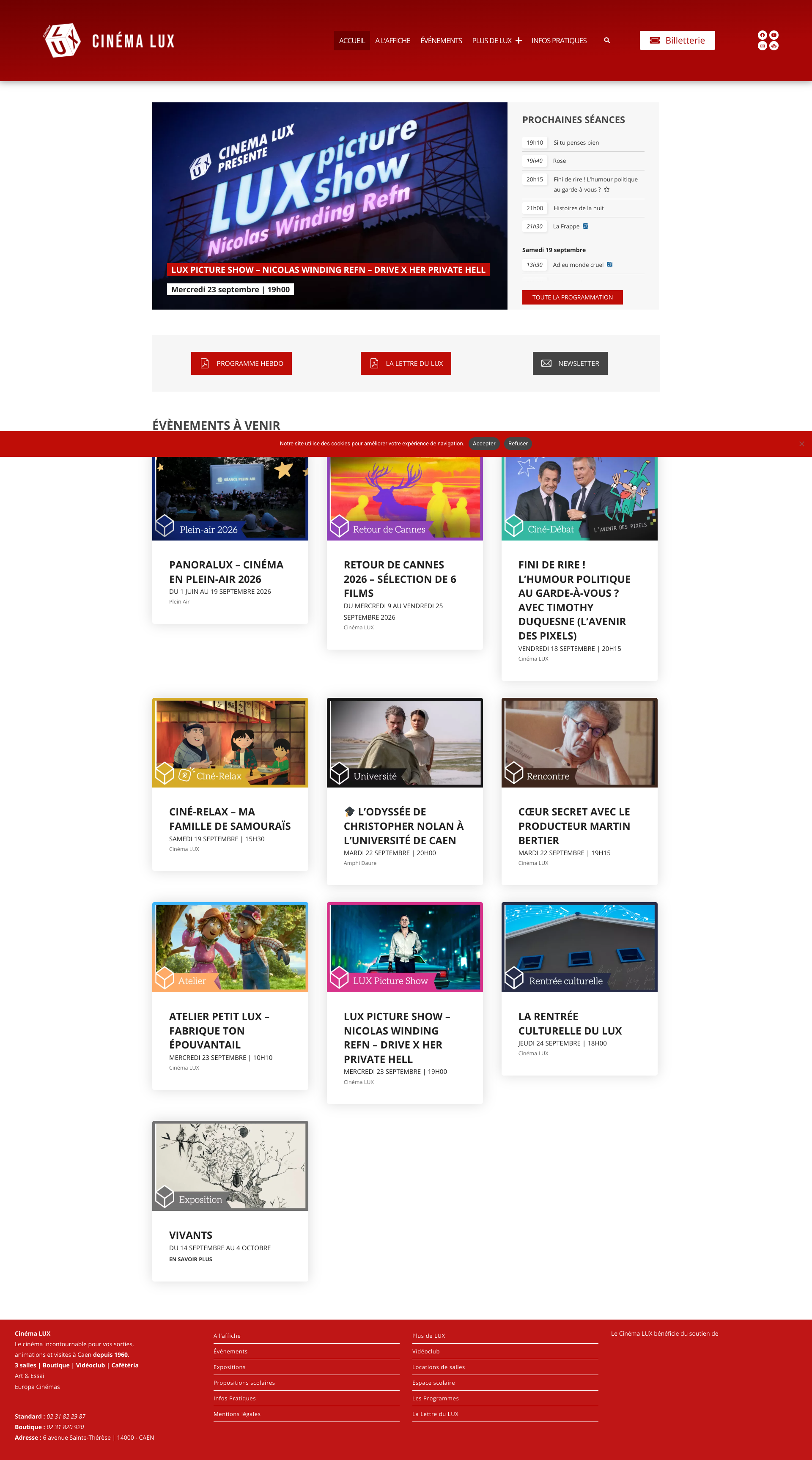Refuse cookies with the Refuser button

click(x=518, y=444)
